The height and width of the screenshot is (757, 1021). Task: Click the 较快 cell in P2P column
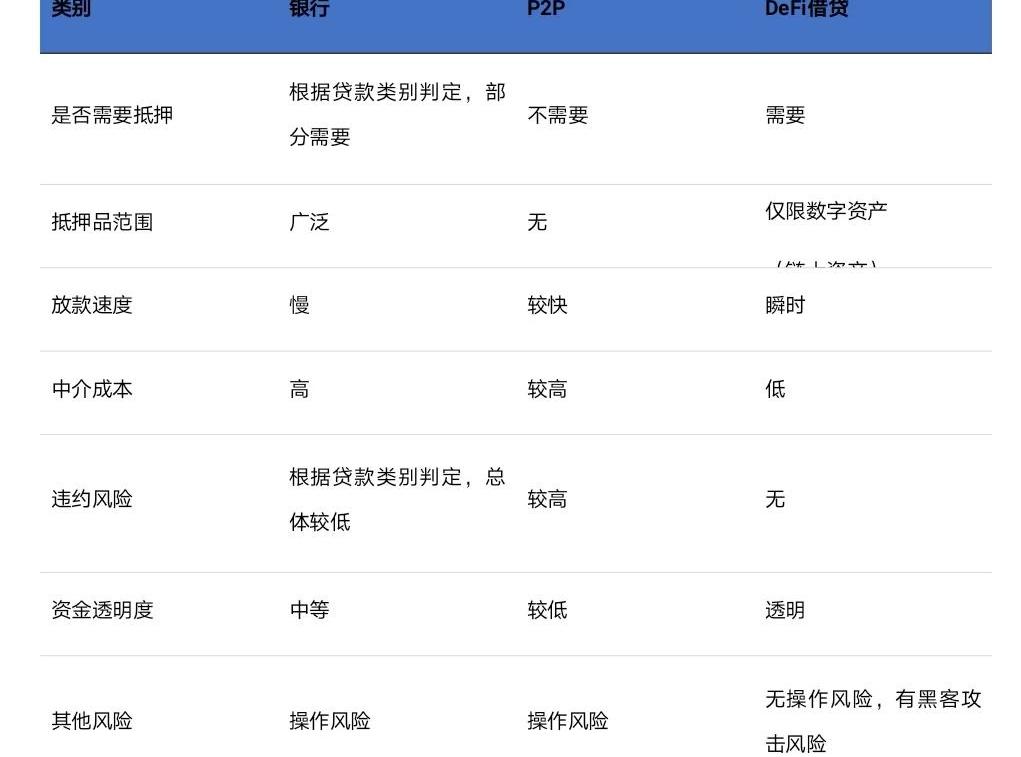tap(547, 305)
